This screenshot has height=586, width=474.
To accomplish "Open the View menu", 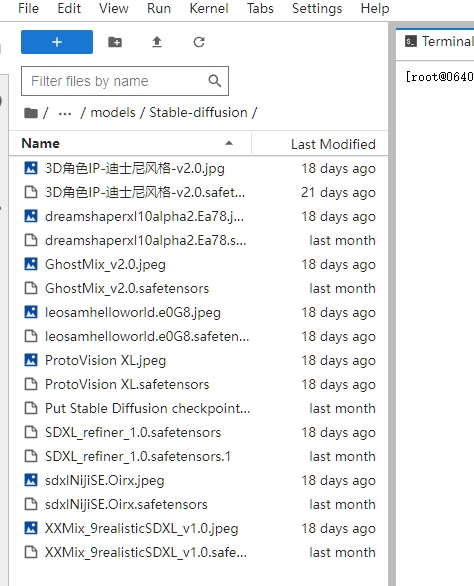I will pos(114,8).
